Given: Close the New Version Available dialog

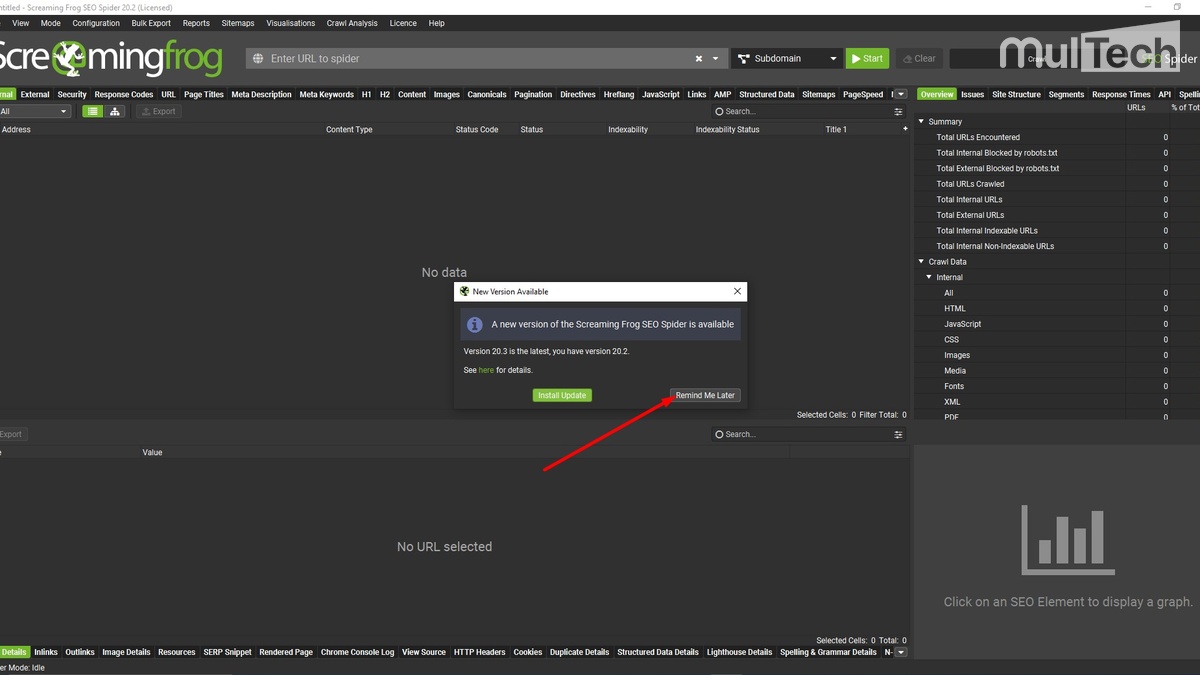Looking at the screenshot, I should pos(737,292).
